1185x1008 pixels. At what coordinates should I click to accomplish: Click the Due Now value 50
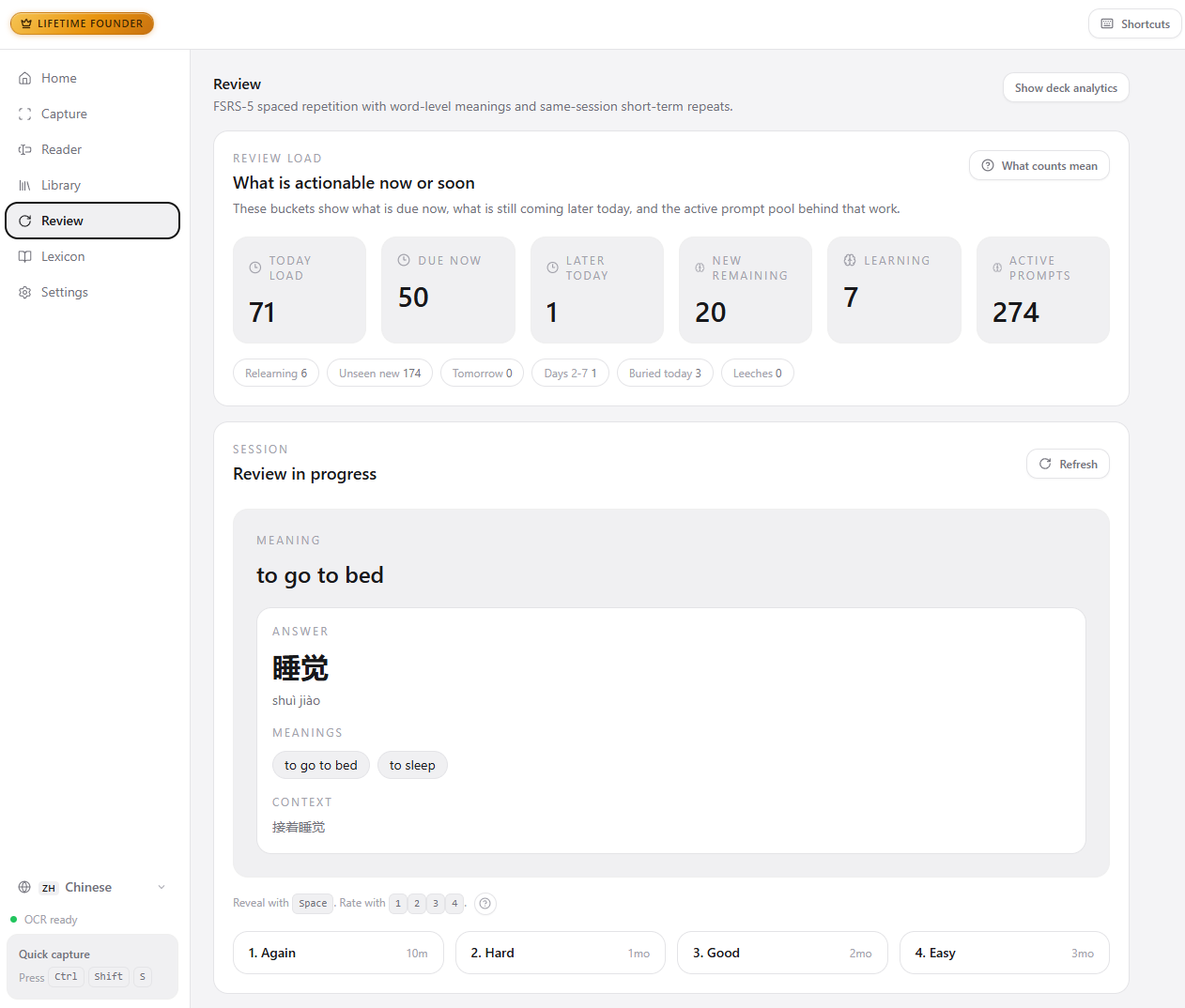point(413,298)
